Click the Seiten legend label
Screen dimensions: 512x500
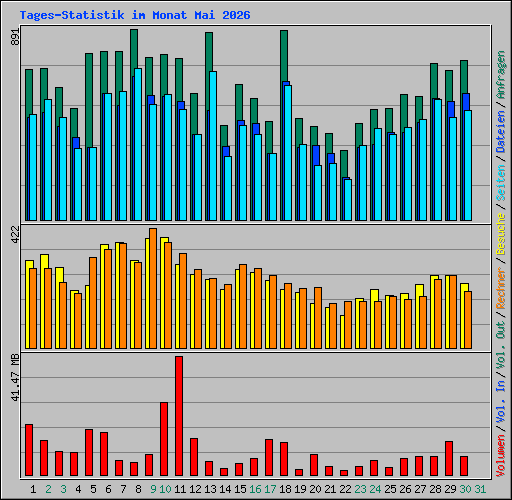[x=501, y=182]
